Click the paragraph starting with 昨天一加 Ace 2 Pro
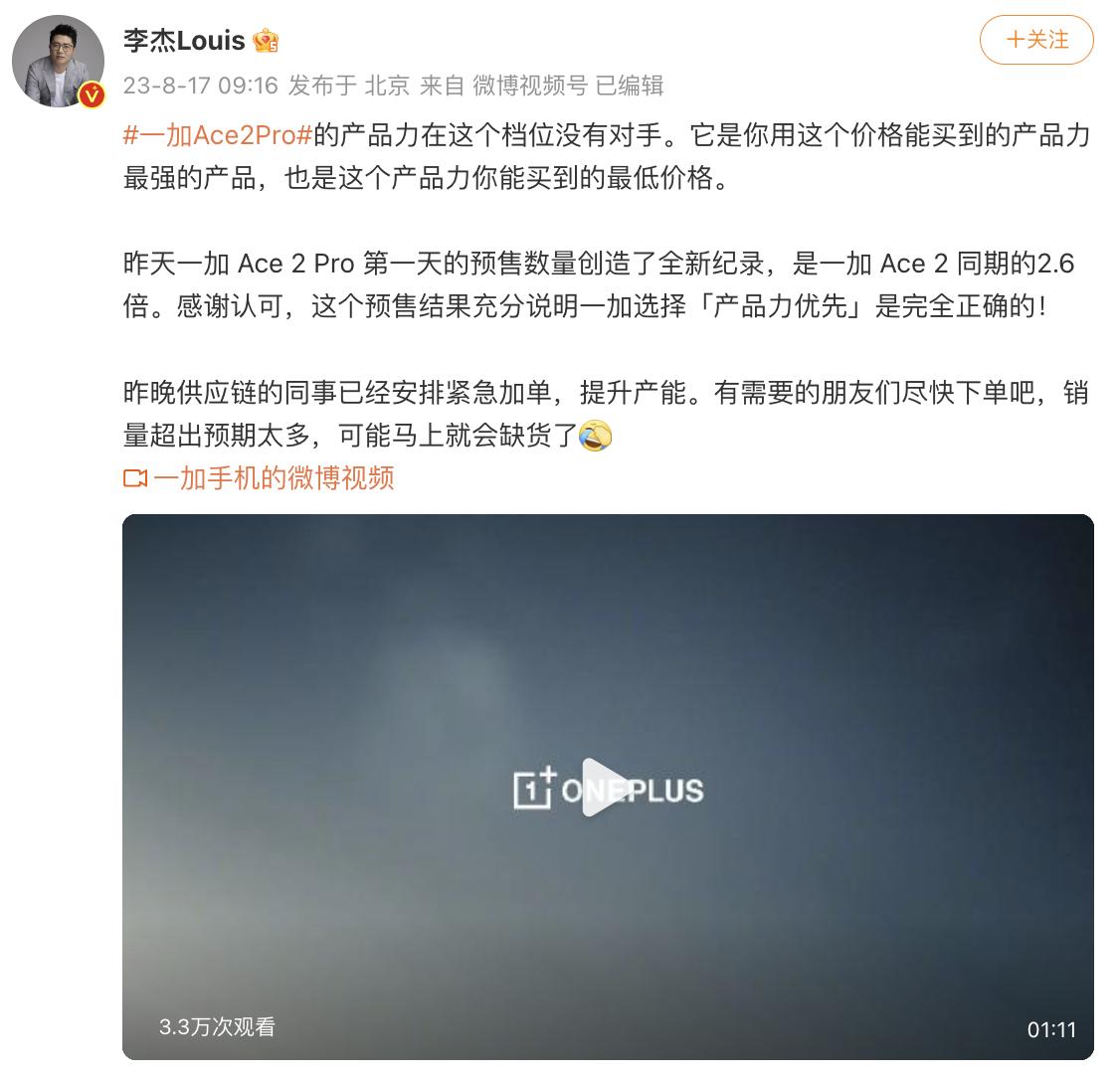 tap(599, 285)
